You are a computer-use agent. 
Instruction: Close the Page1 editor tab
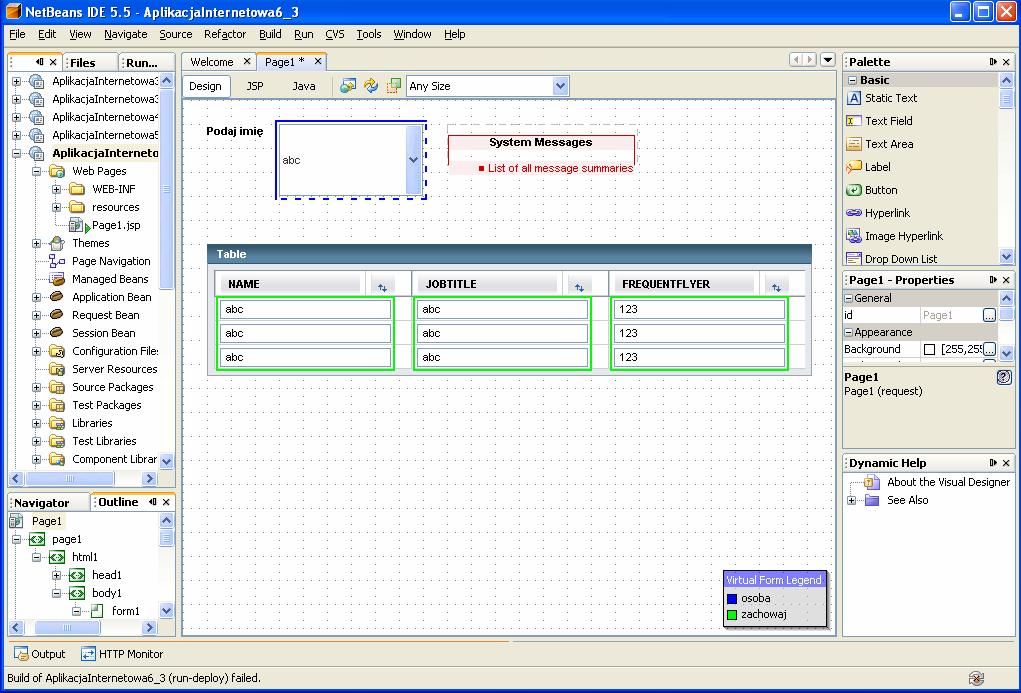(x=318, y=61)
